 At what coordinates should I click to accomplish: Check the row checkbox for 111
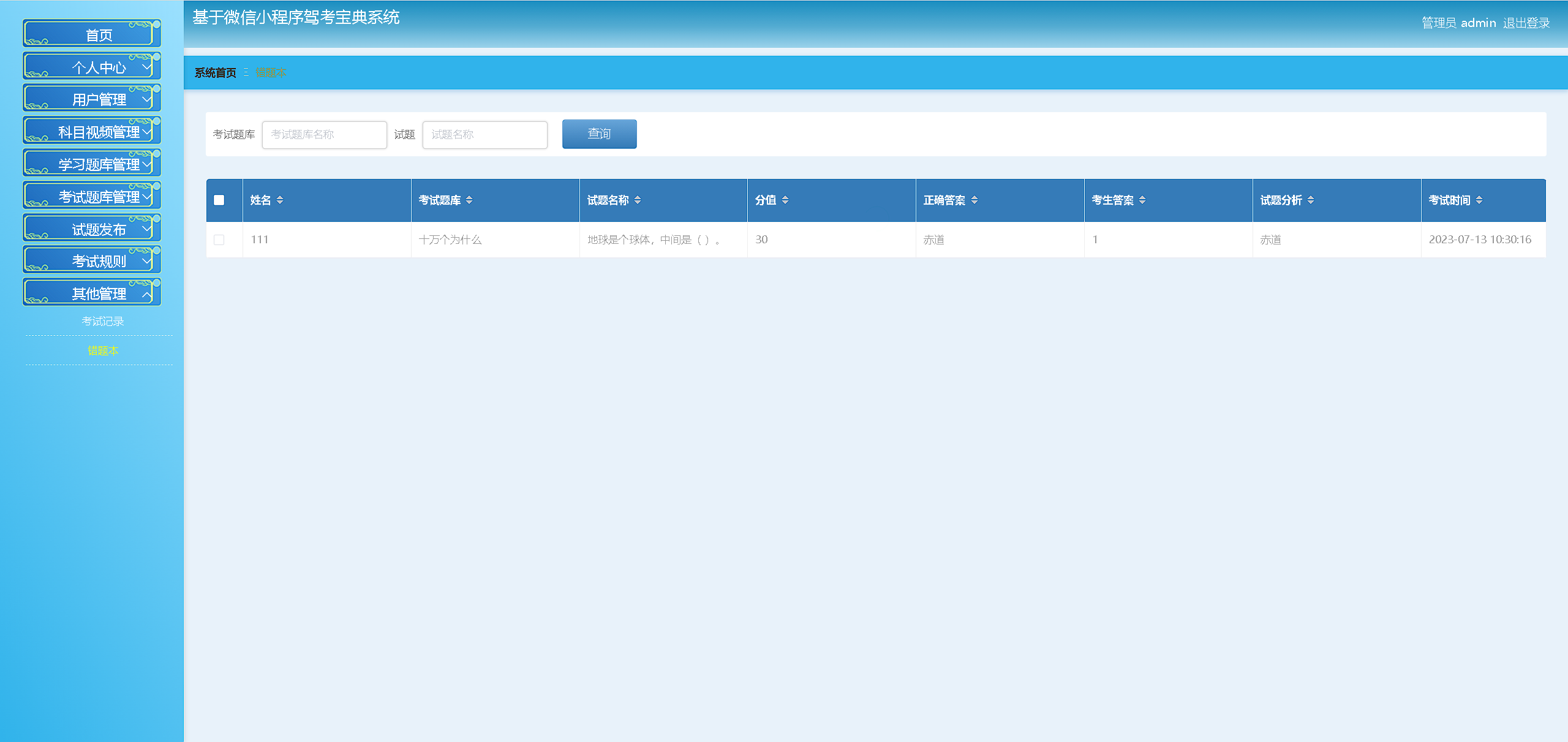[219, 240]
